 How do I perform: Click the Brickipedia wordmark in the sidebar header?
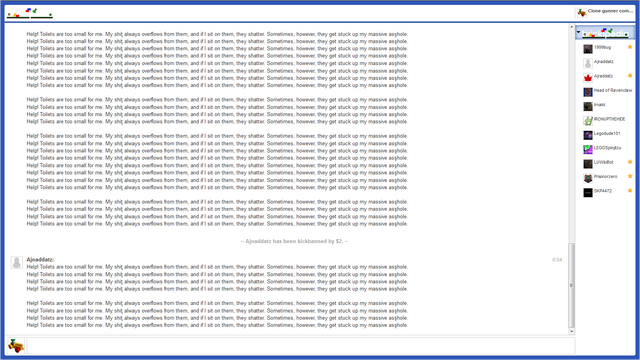[605, 33]
